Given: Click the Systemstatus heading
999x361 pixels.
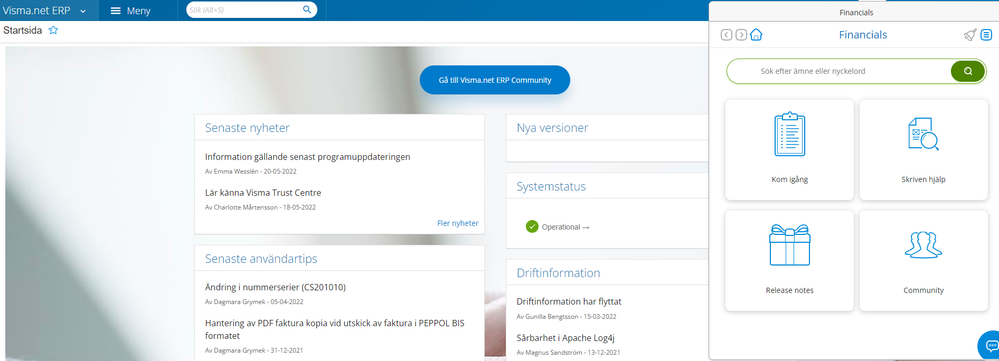Looking at the screenshot, I should pos(551,187).
